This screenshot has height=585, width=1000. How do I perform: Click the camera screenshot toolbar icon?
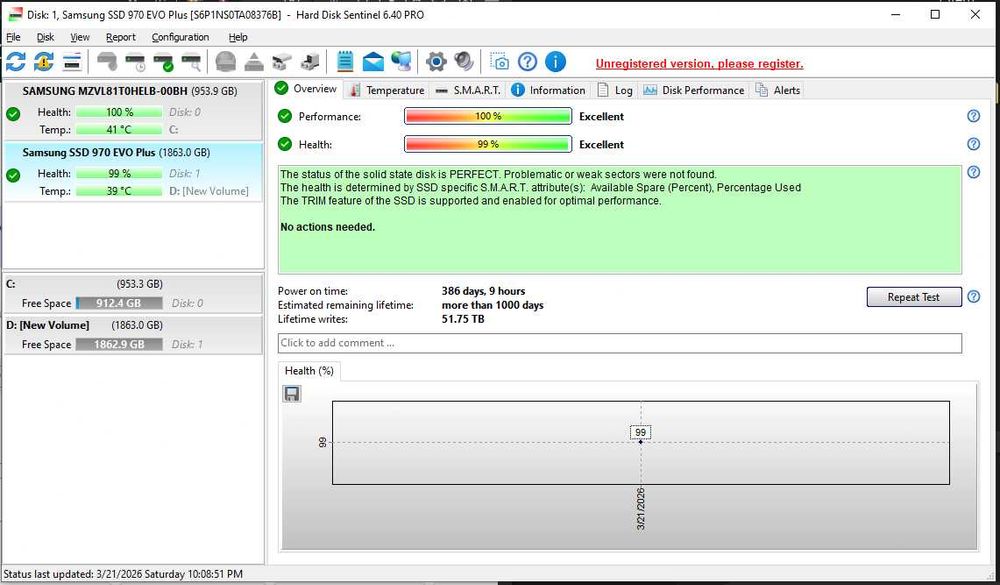click(x=499, y=62)
